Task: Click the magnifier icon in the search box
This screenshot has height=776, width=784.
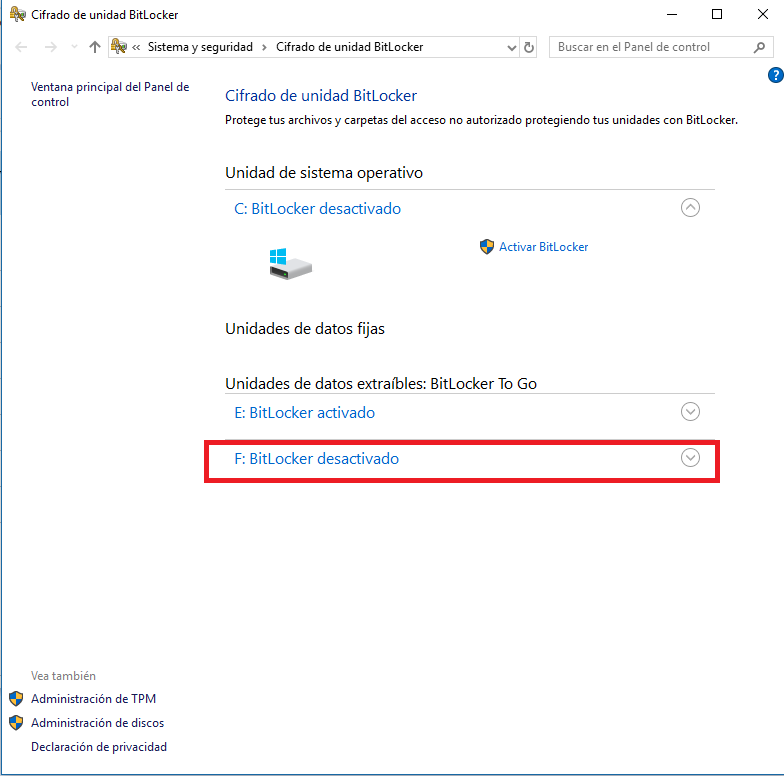Action: click(x=759, y=47)
